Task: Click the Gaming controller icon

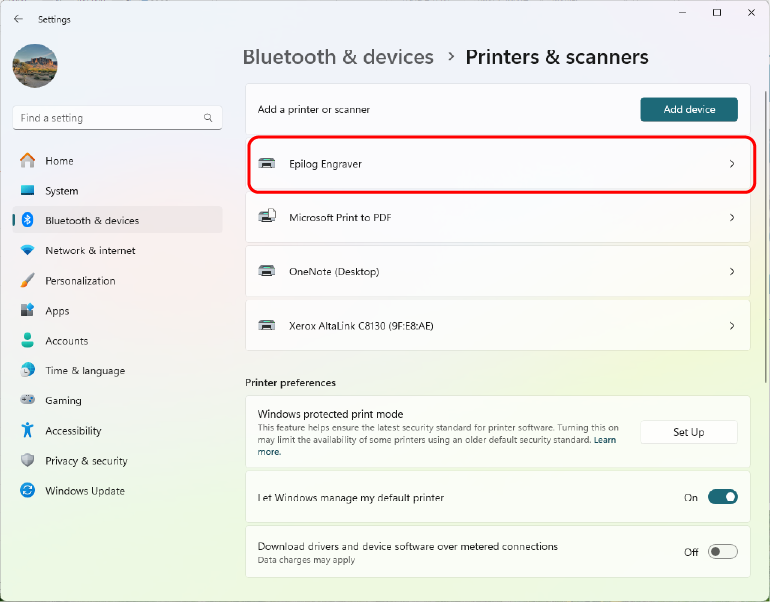Action: (27, 401)
